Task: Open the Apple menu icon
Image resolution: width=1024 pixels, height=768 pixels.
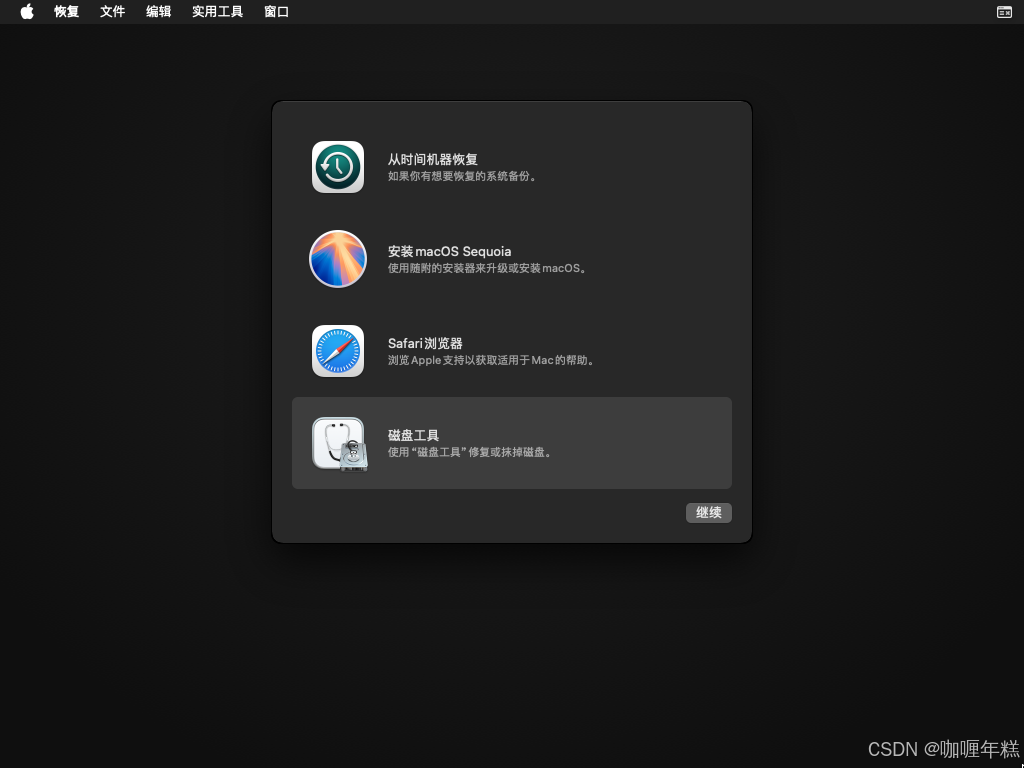Action: pos(27,11)
